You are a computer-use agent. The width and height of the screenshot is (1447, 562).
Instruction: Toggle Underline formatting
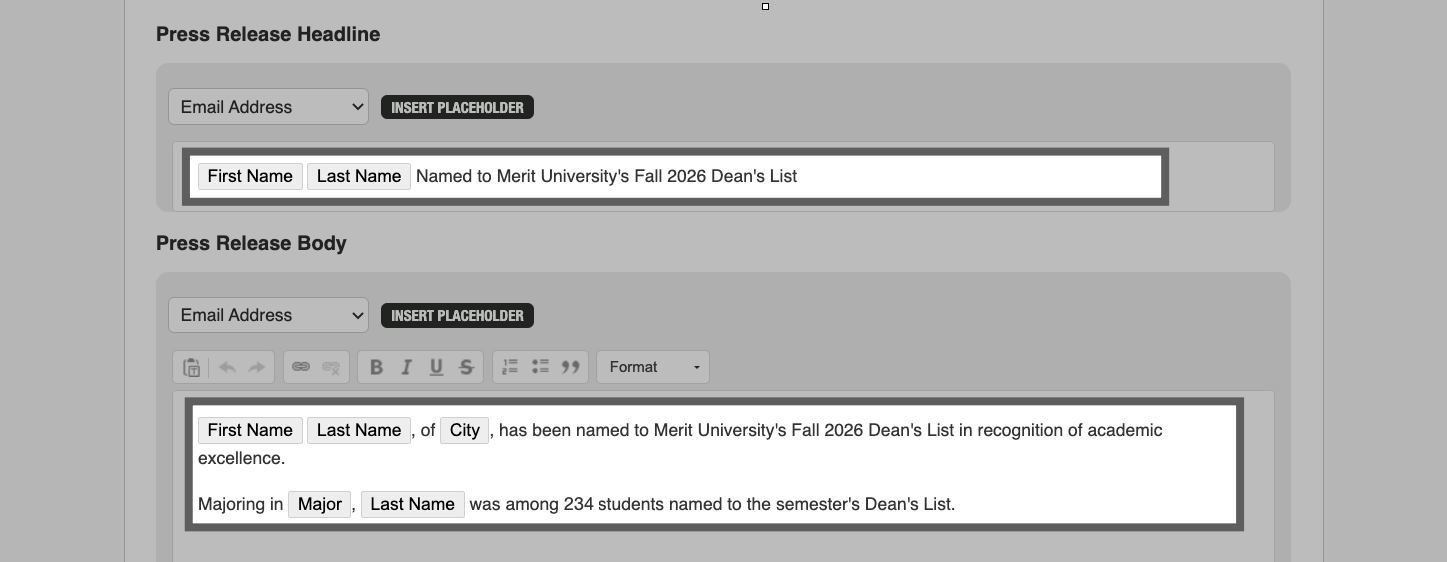pos(436,367)
